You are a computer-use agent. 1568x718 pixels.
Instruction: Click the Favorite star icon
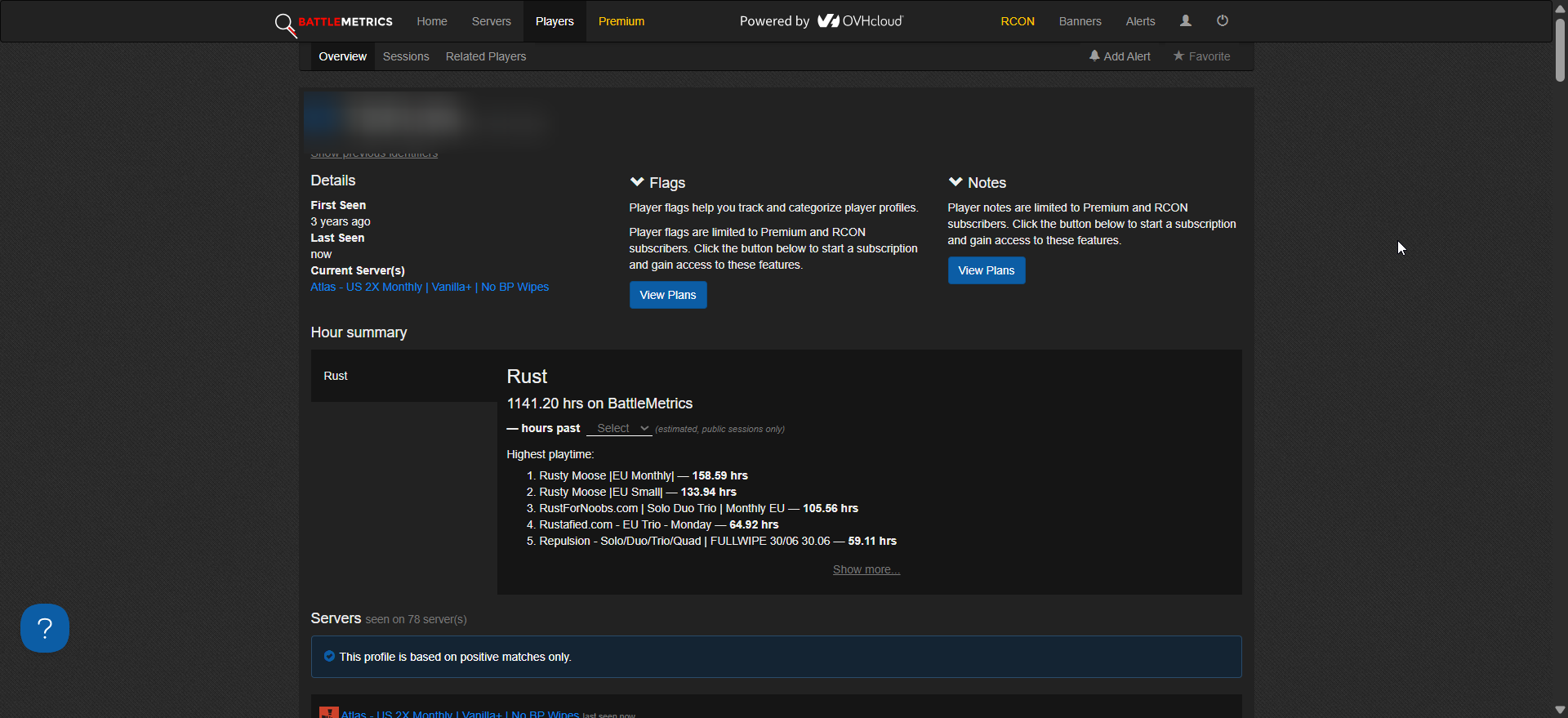(1178, 56)
